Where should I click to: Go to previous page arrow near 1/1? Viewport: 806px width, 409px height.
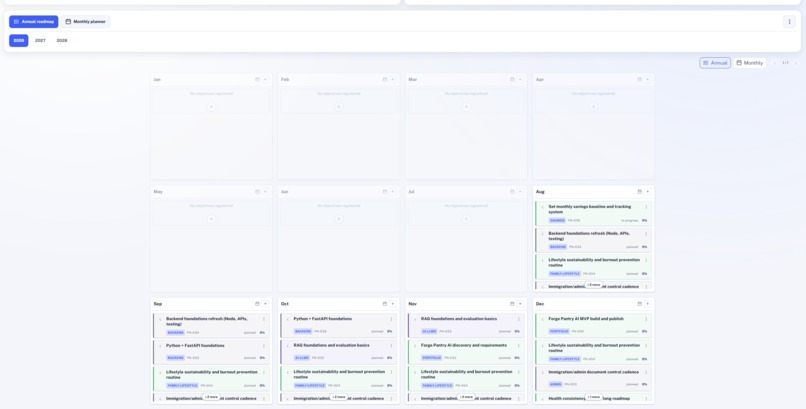(775, 63)
